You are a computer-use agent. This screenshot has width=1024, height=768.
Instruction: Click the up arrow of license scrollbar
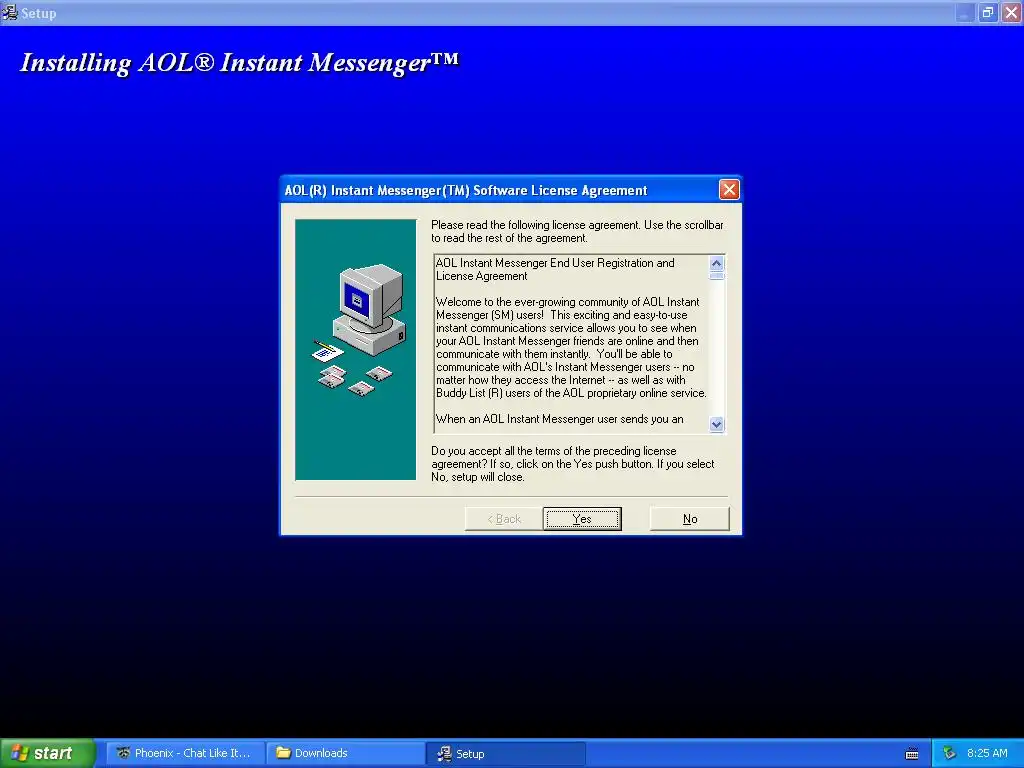pyautogui.click(x=716, y=263)
